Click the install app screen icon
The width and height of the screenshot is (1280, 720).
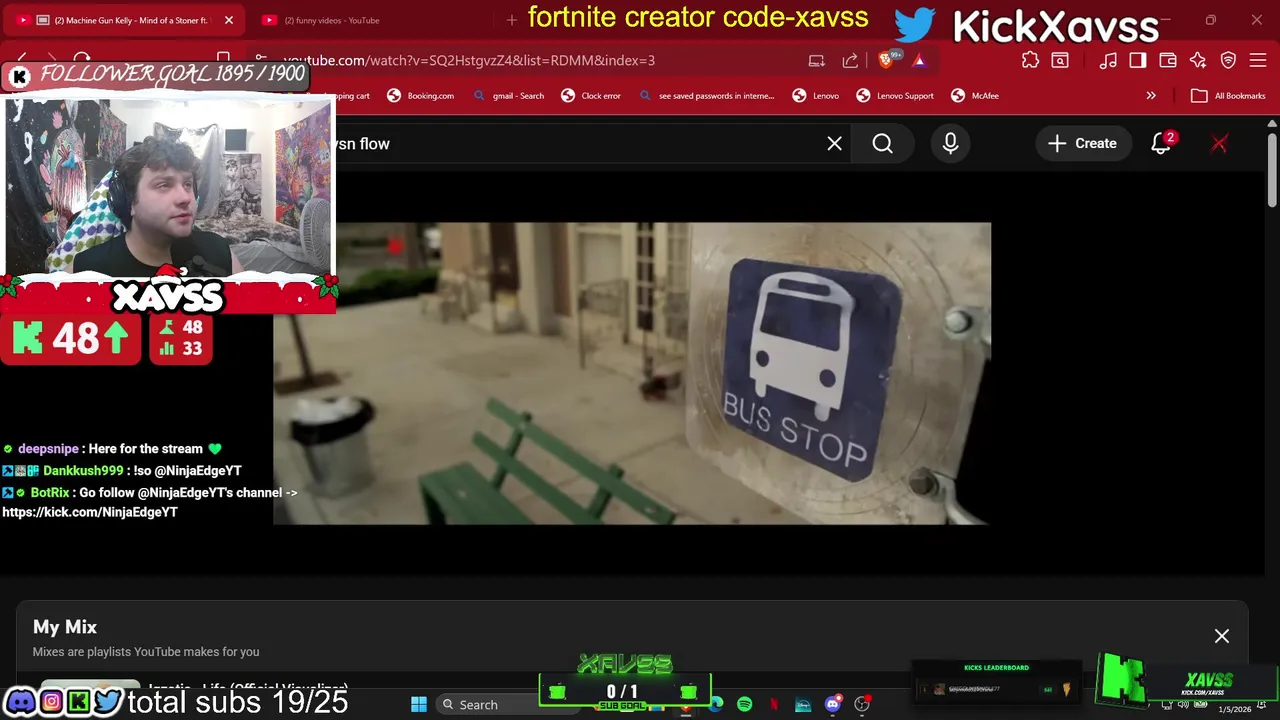pyautogui.click(x=817, y=61)
